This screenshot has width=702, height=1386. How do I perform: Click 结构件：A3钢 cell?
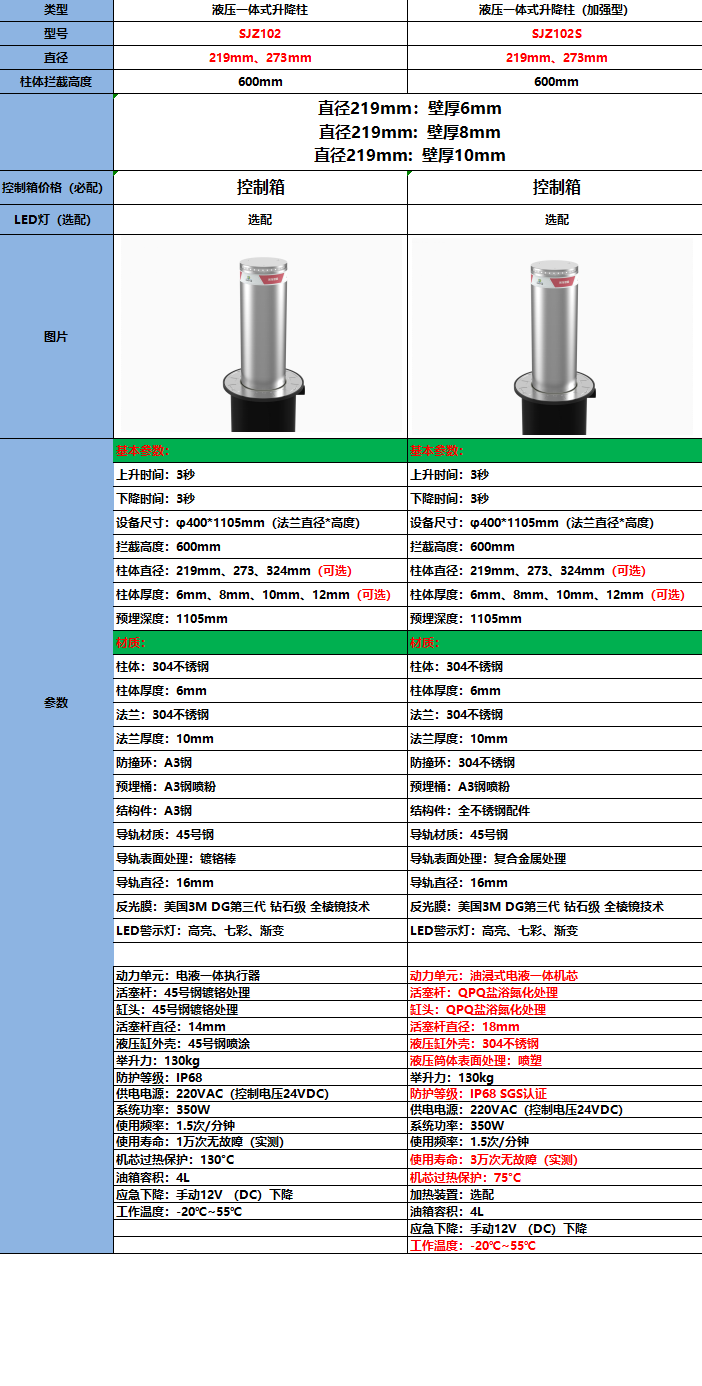click(260, 810)
